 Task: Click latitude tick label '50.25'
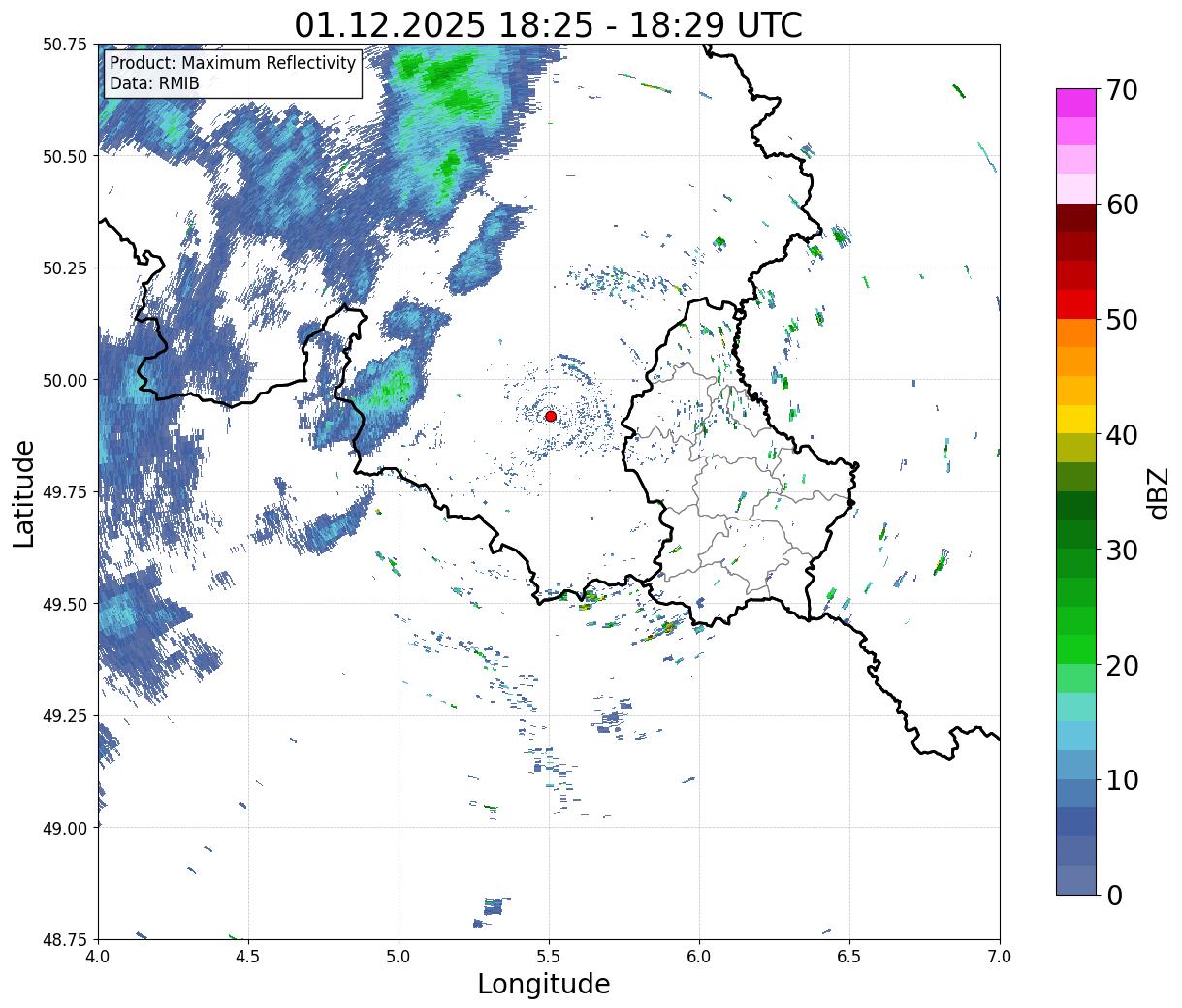pyautogui.click(x=65, y=268)
